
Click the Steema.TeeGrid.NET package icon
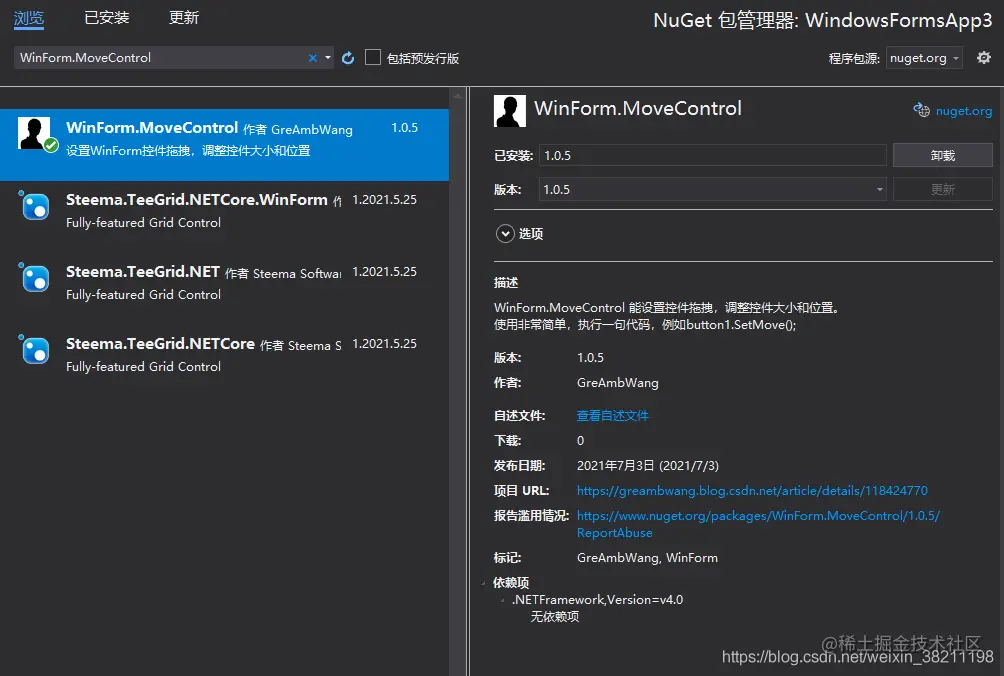click(35, 278)
